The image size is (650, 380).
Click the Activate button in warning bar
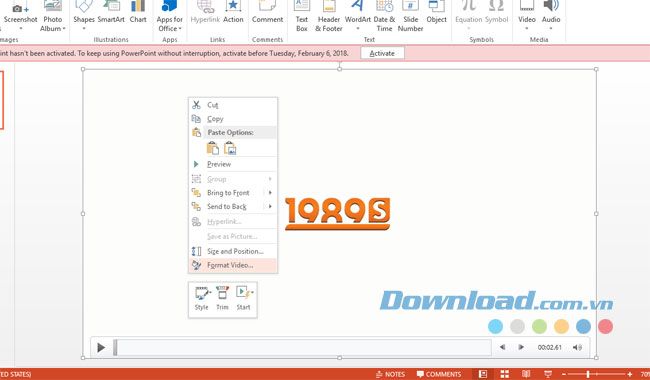point(382,53)
